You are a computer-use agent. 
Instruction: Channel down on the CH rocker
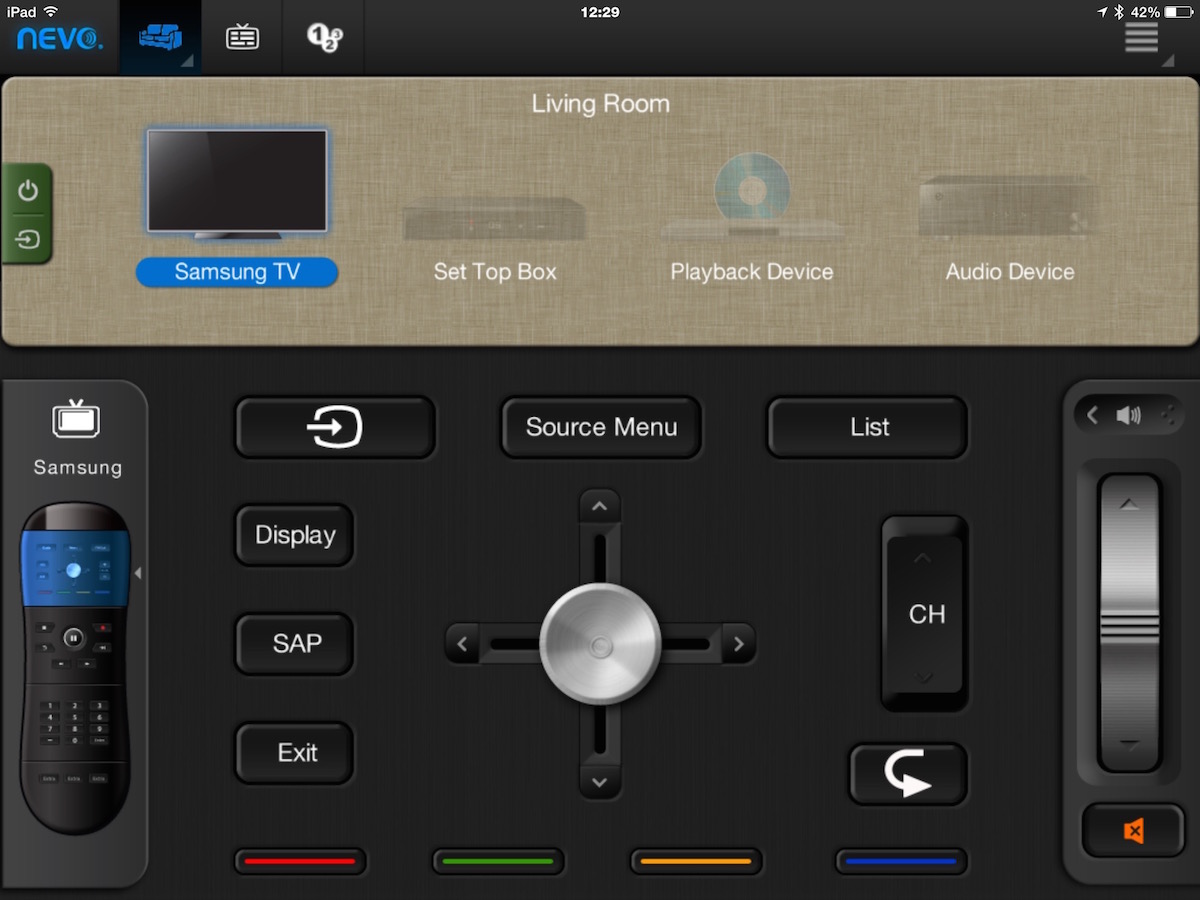click(924, 676)
